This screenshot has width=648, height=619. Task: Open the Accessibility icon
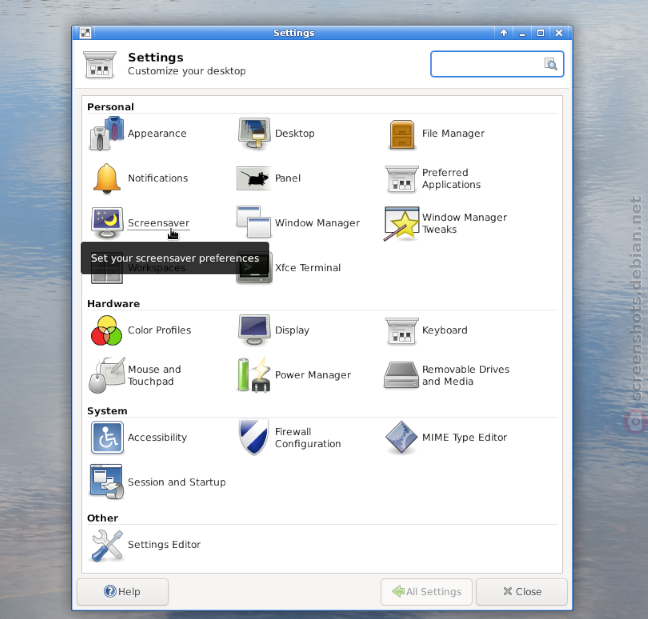click(107, 438)
